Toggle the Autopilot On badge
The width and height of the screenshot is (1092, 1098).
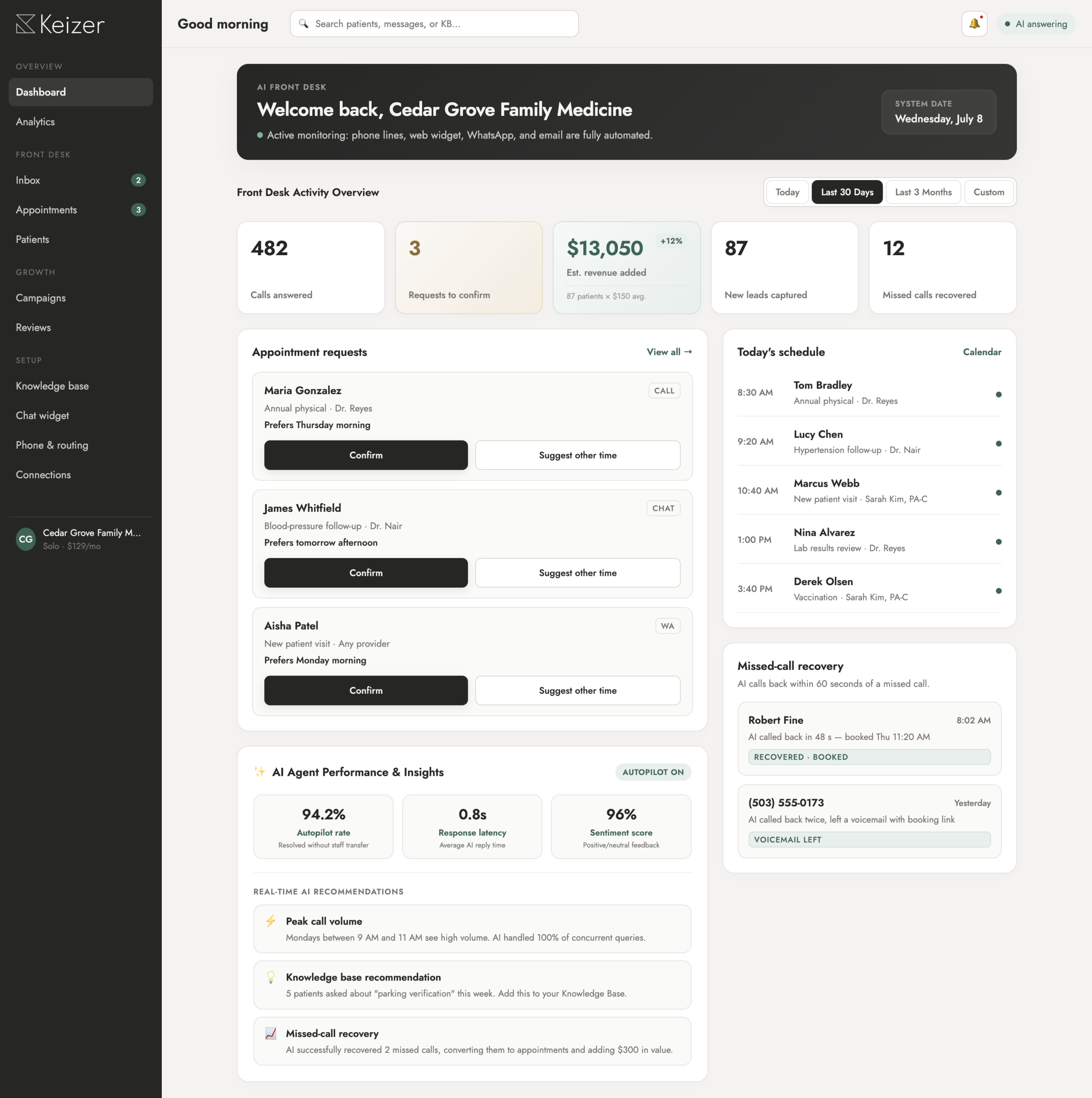click(653, 772)
